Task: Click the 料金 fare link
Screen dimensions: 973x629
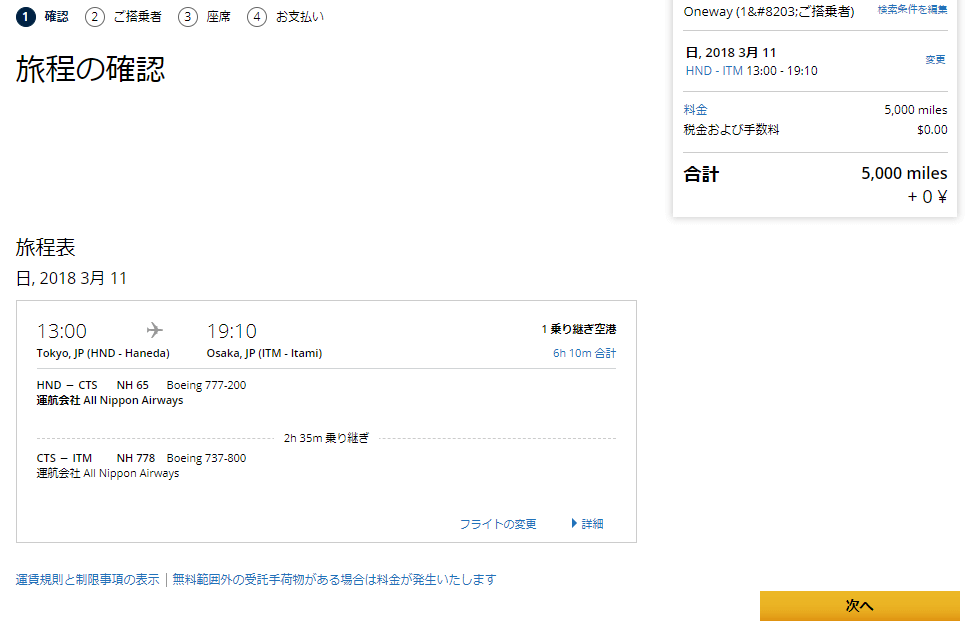Action: coord(695,110)
